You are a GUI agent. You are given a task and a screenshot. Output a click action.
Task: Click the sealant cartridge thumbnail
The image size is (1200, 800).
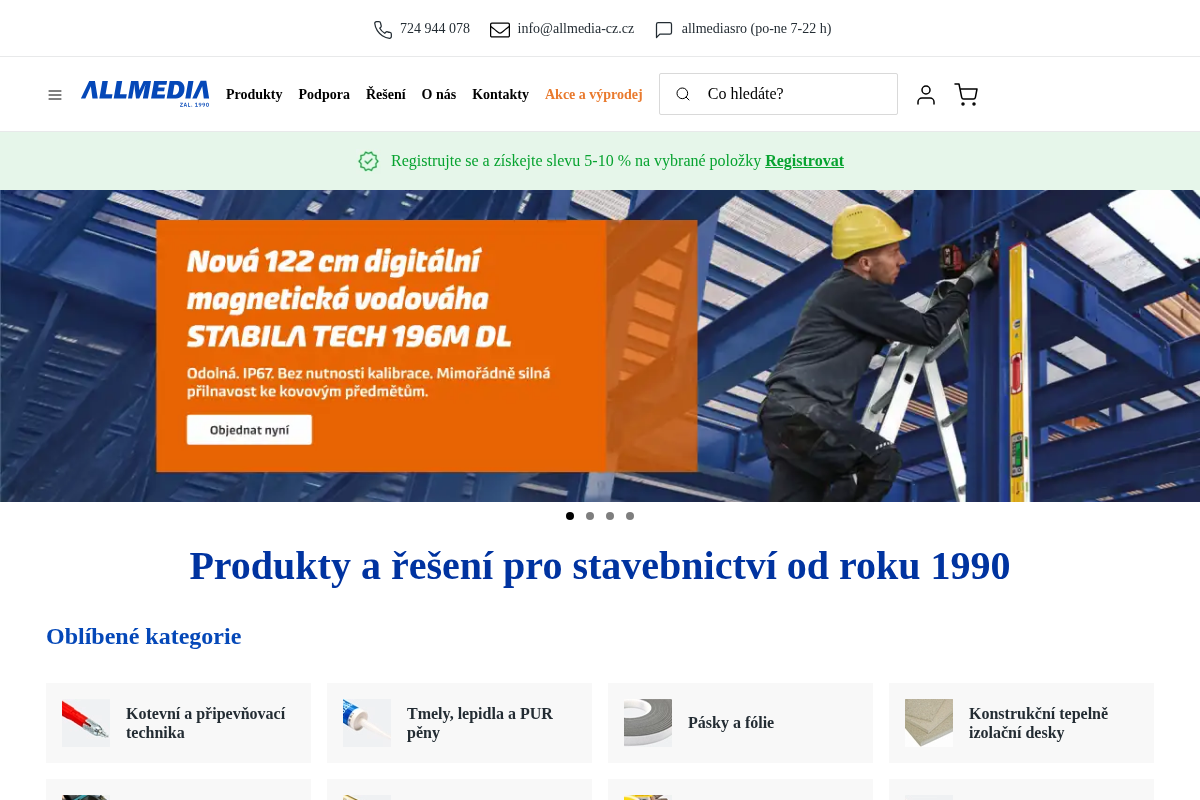[367, 723]
